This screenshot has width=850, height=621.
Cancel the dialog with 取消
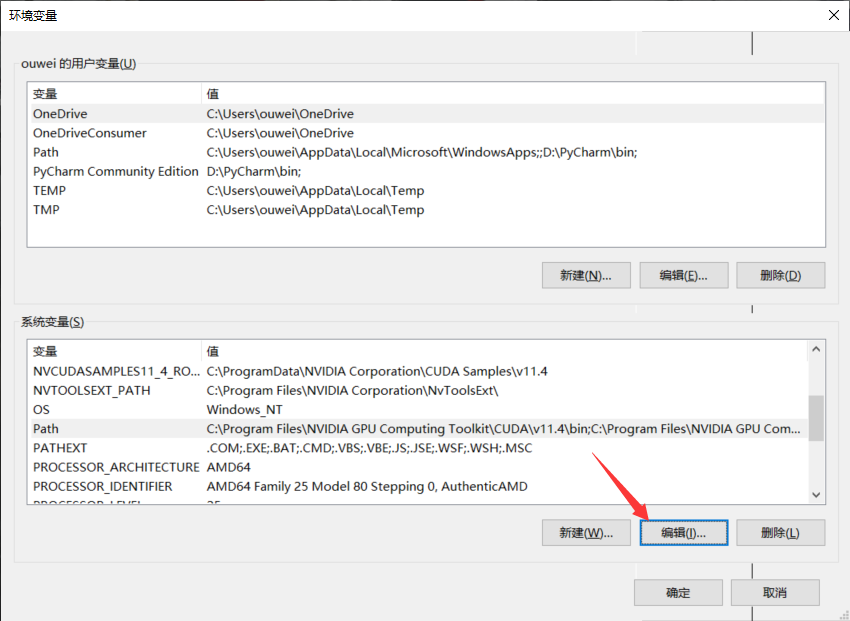(x=775, y=592)
